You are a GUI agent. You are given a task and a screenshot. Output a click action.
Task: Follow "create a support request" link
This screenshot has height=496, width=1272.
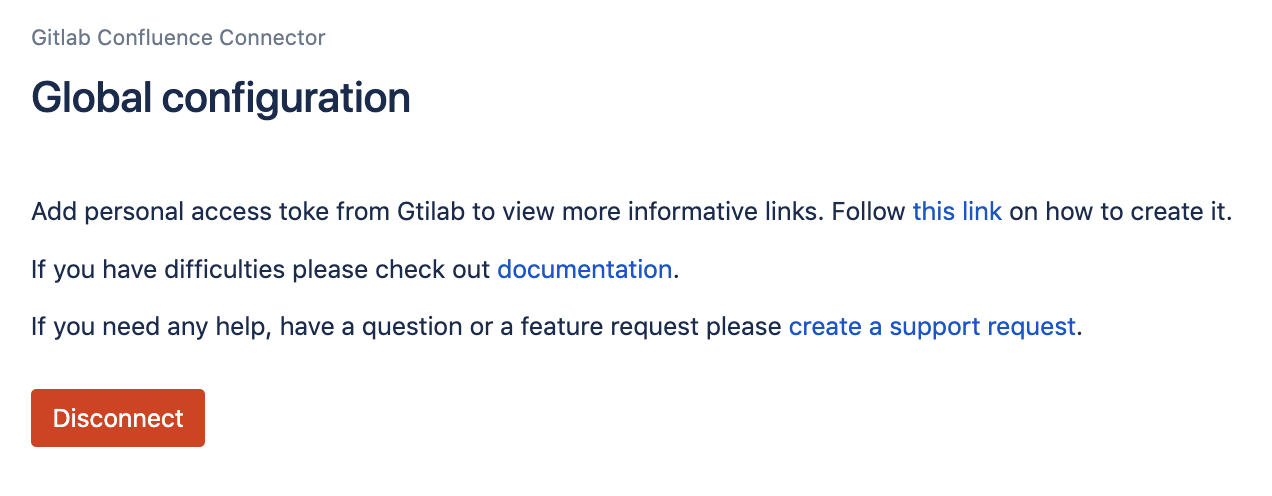click(932, 326)
